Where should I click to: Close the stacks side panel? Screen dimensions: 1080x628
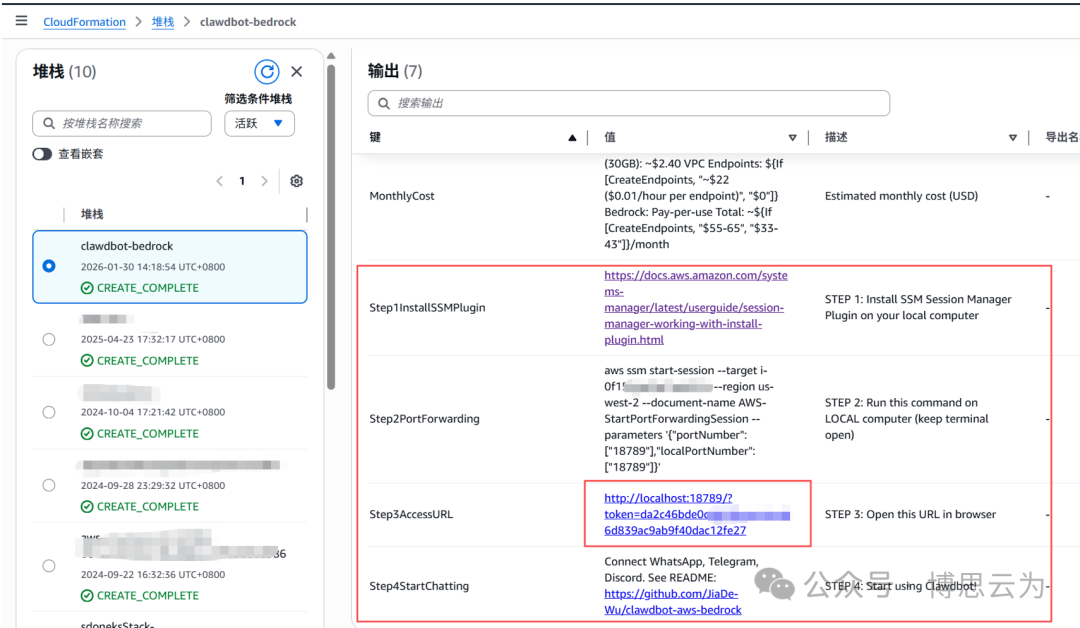[297, 72]
